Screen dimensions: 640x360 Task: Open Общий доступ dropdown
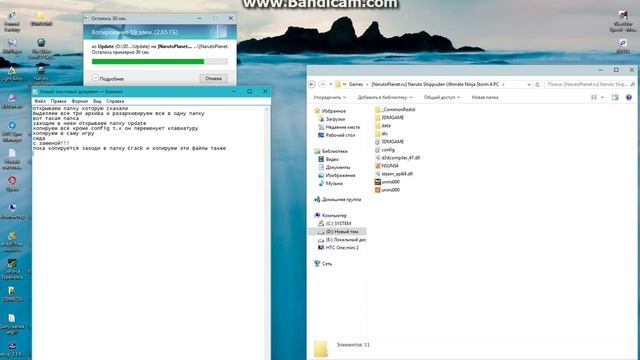point(442,98)
